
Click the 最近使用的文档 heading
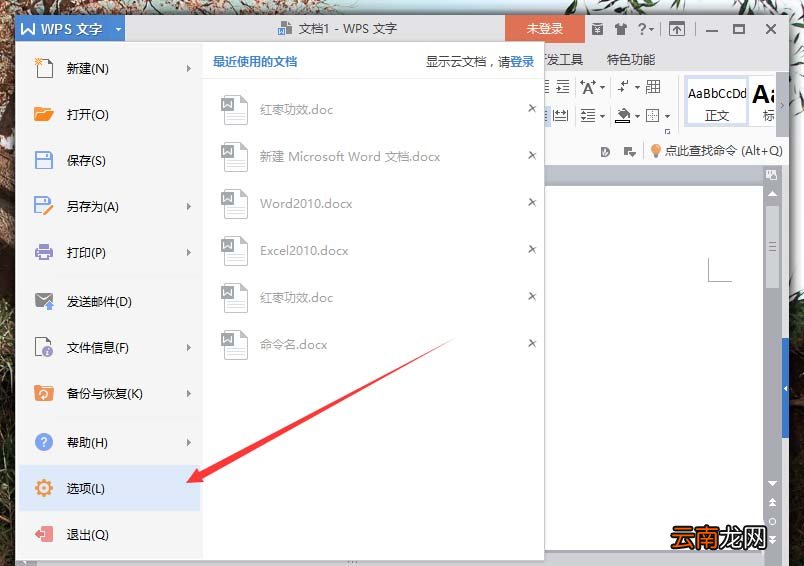255,62
